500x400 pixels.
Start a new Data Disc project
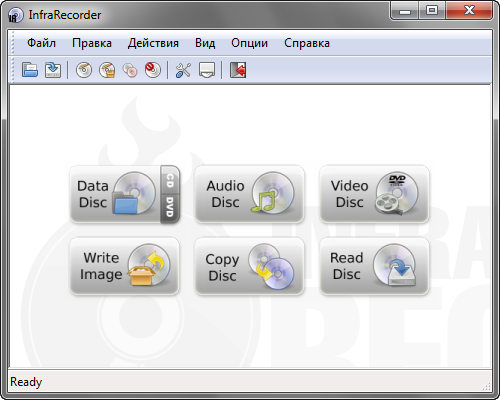pos(115,194)
